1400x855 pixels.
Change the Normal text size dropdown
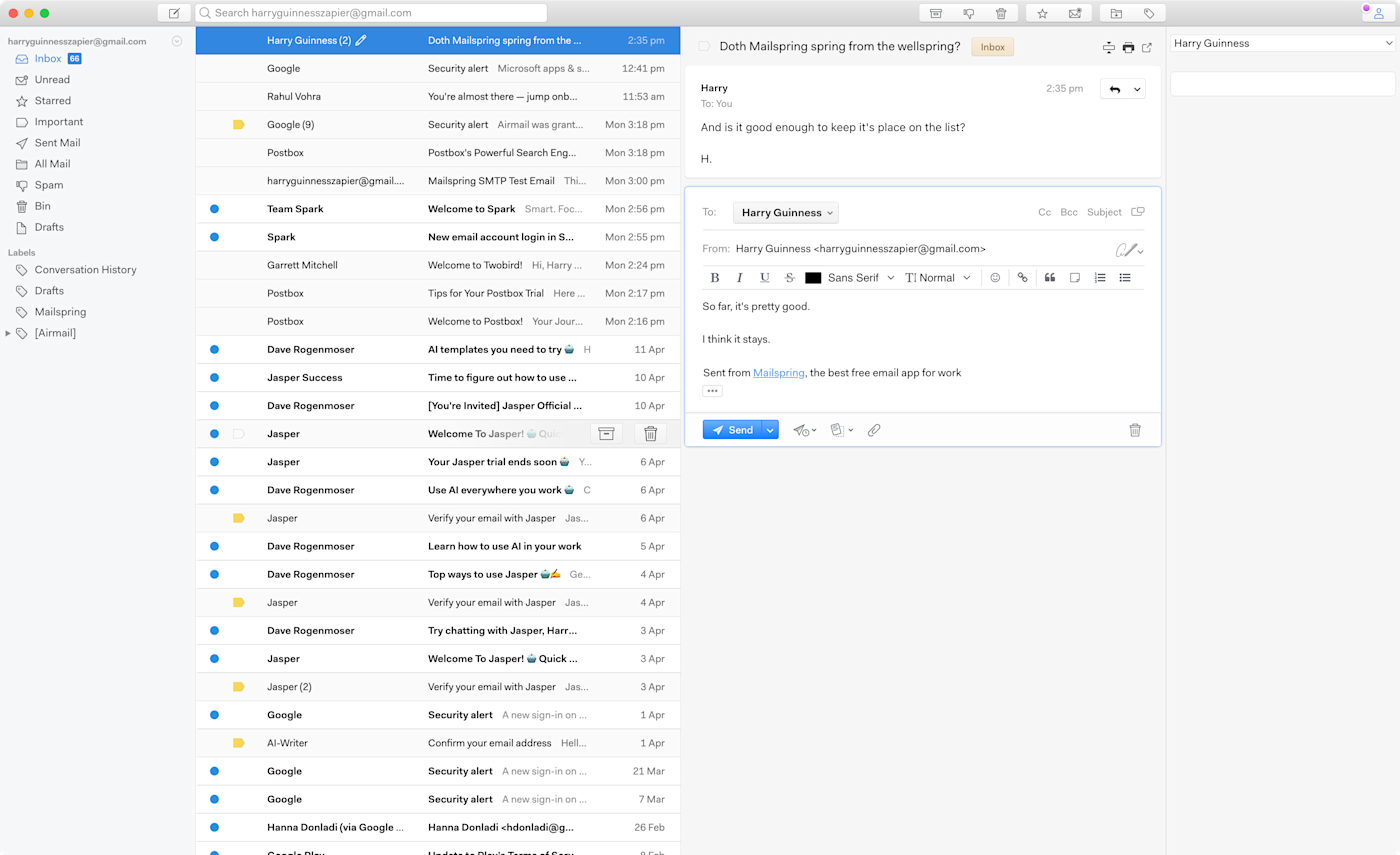938,278
